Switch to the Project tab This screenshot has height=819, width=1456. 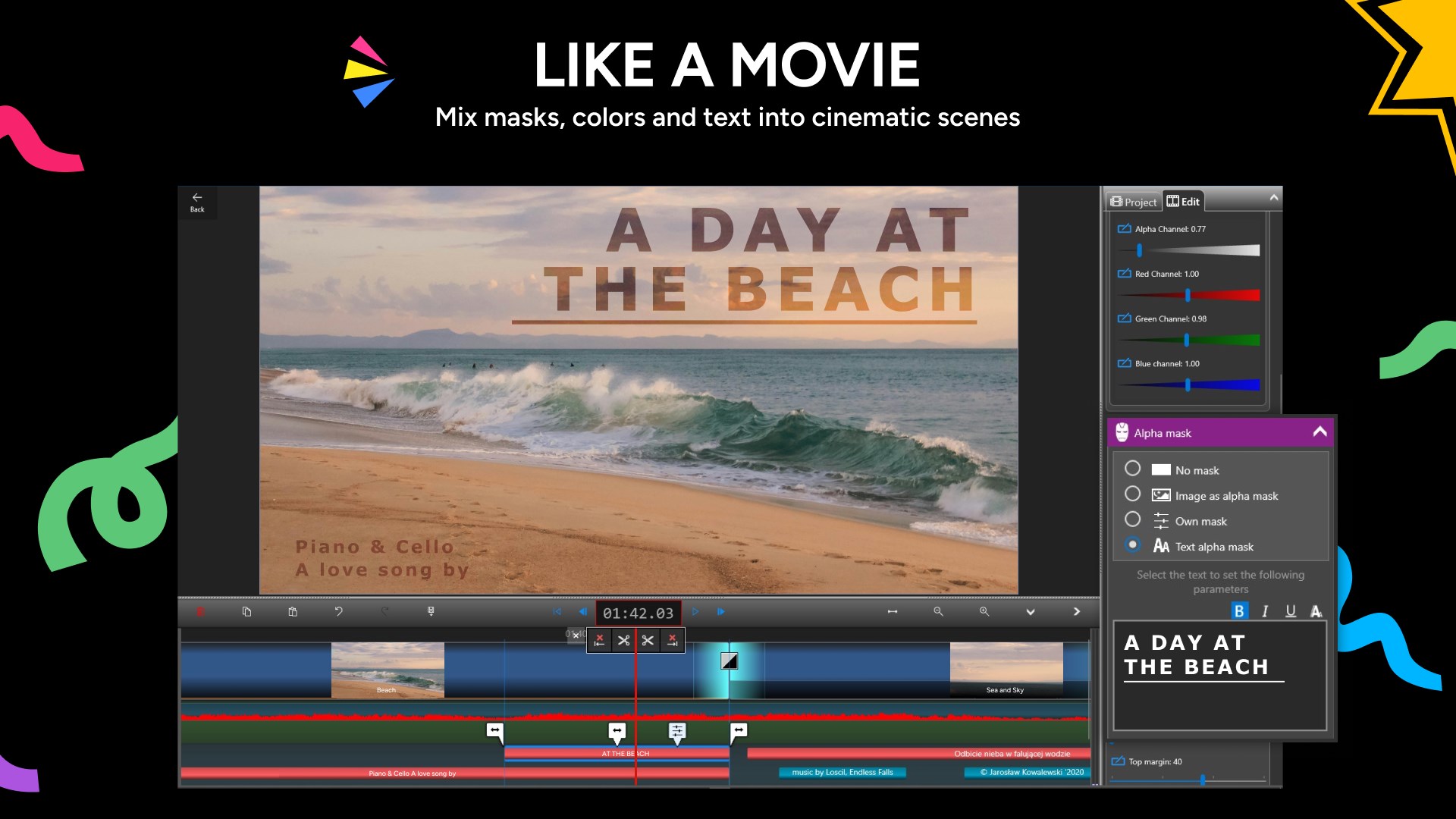click(x=1134, y=202)
